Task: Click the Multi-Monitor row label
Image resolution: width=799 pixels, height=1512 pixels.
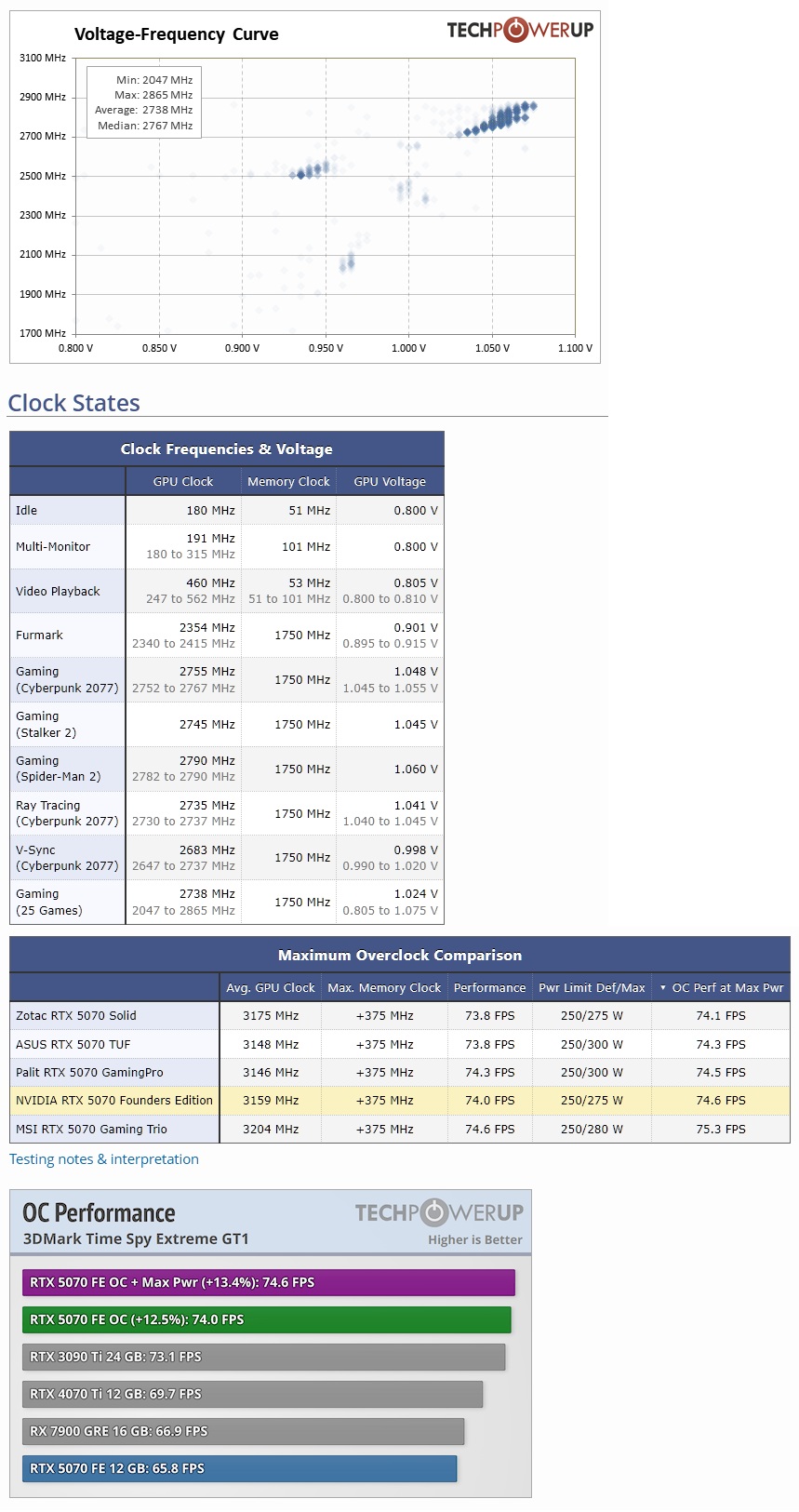Action: tap(53, 546)
